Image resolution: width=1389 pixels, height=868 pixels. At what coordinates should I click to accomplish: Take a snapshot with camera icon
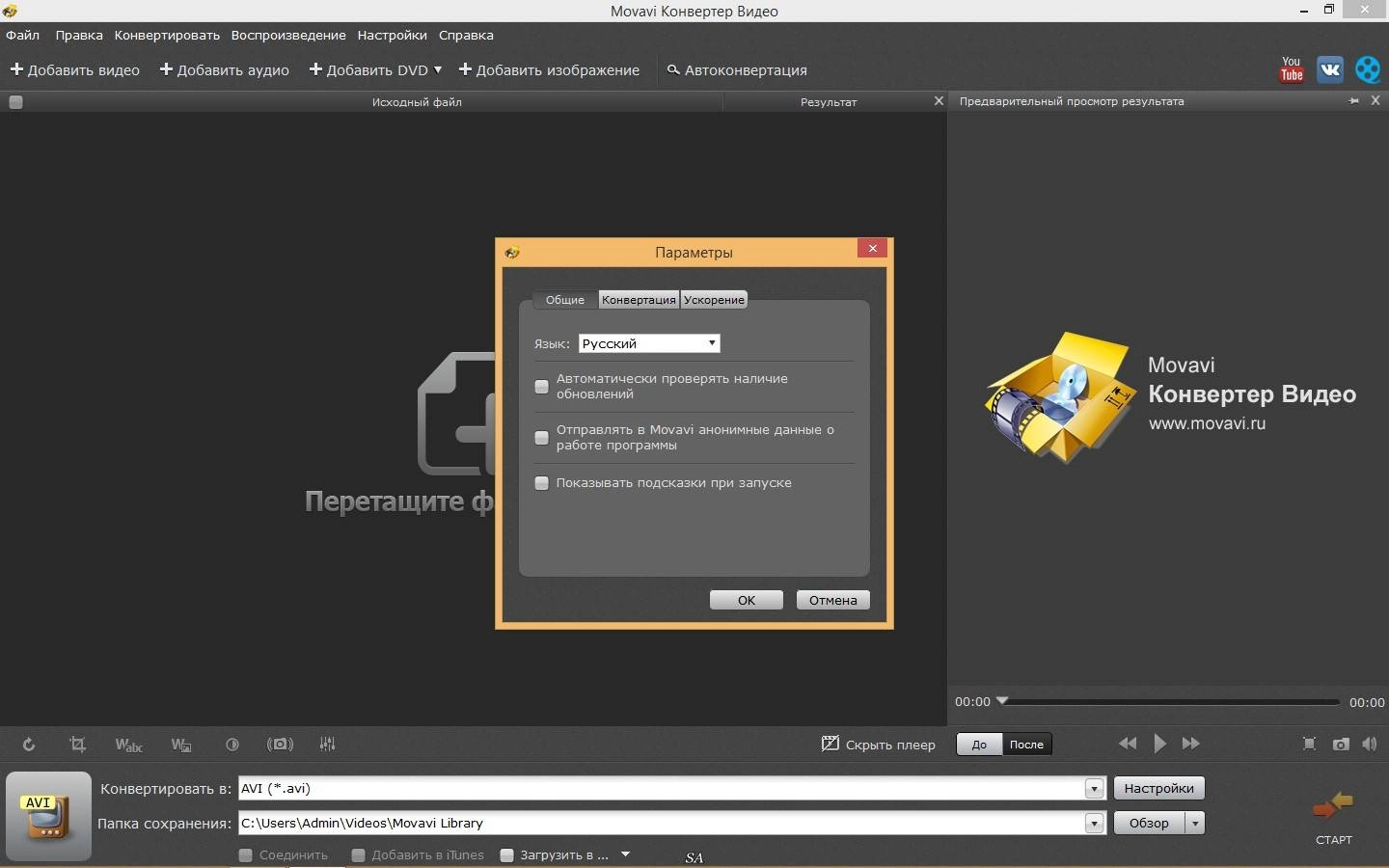click(x=1341, y=744)
